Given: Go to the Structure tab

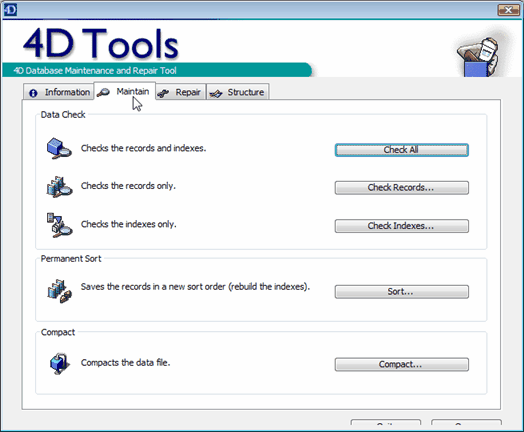Looking at the screenshot, I should click(x=238, y=92).
